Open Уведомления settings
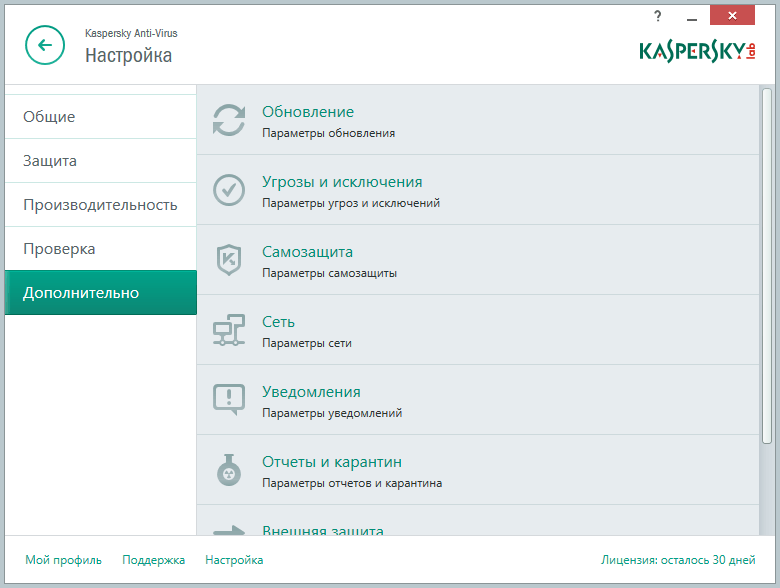780x588 pixels. coord(311,392)
